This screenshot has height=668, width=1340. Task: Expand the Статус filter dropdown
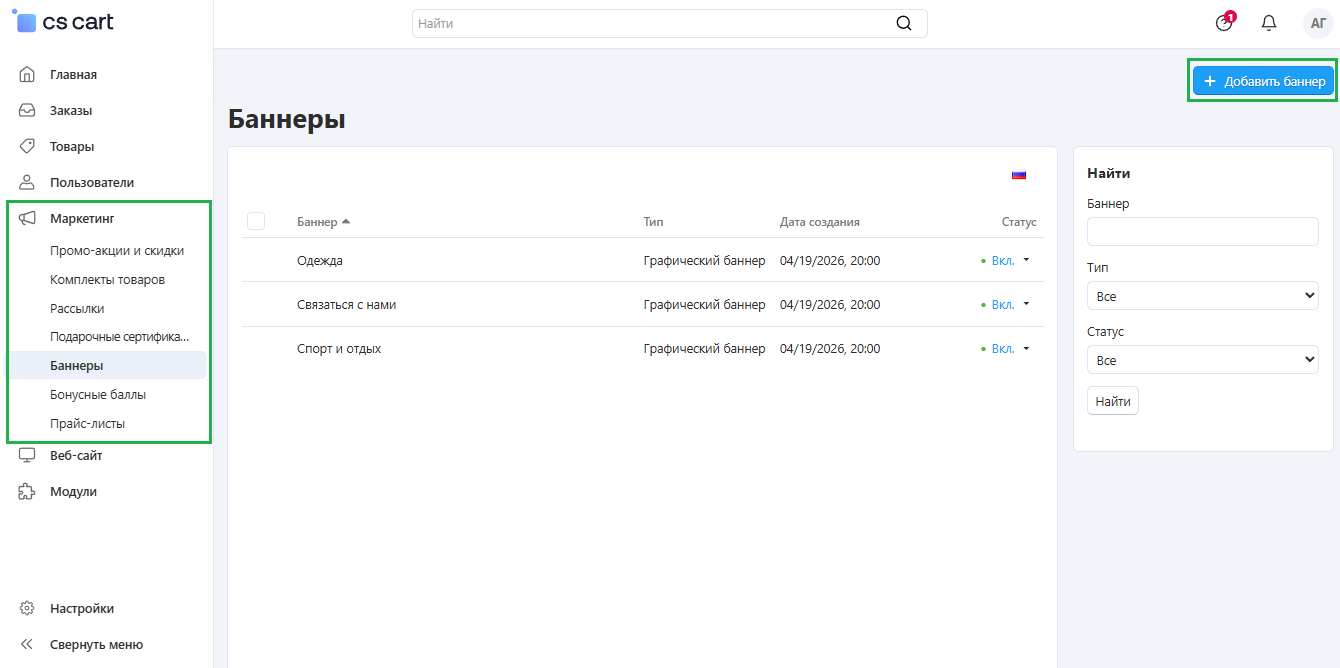tap(1202, 360)
